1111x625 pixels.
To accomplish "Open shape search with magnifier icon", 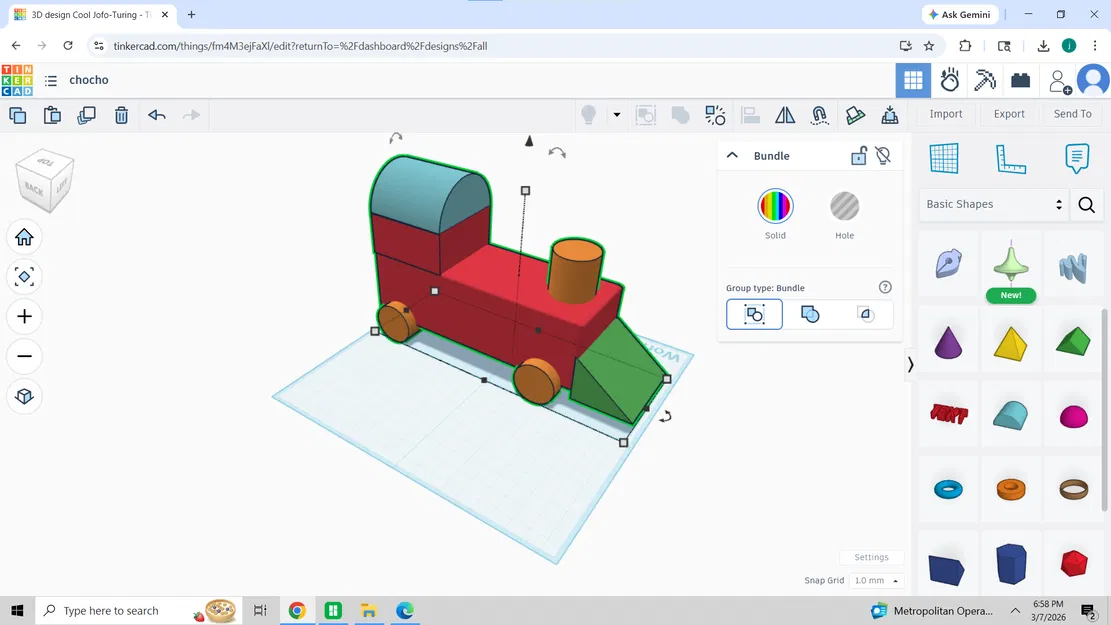I will click(x=1086, y=204).
